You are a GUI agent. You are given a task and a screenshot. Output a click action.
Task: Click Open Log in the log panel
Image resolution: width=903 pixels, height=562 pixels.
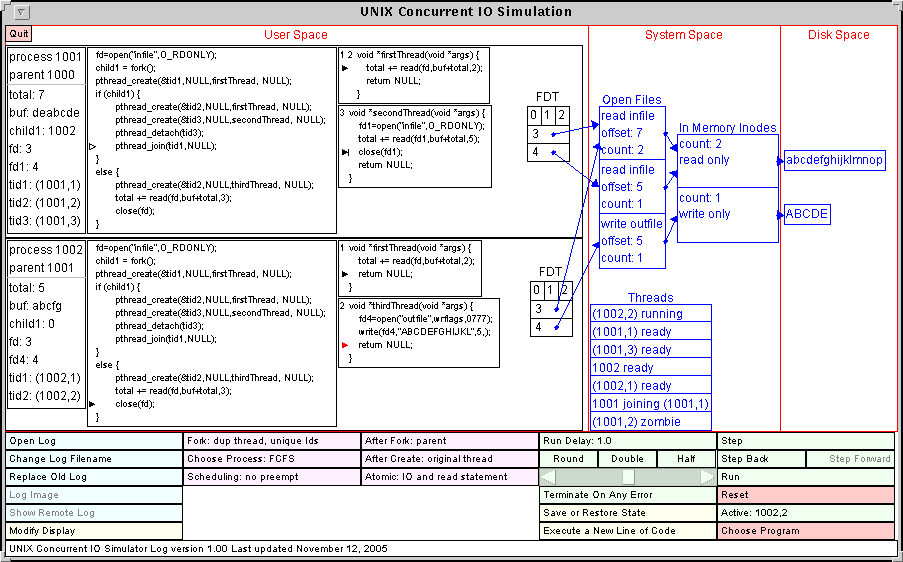pos(94,441)
